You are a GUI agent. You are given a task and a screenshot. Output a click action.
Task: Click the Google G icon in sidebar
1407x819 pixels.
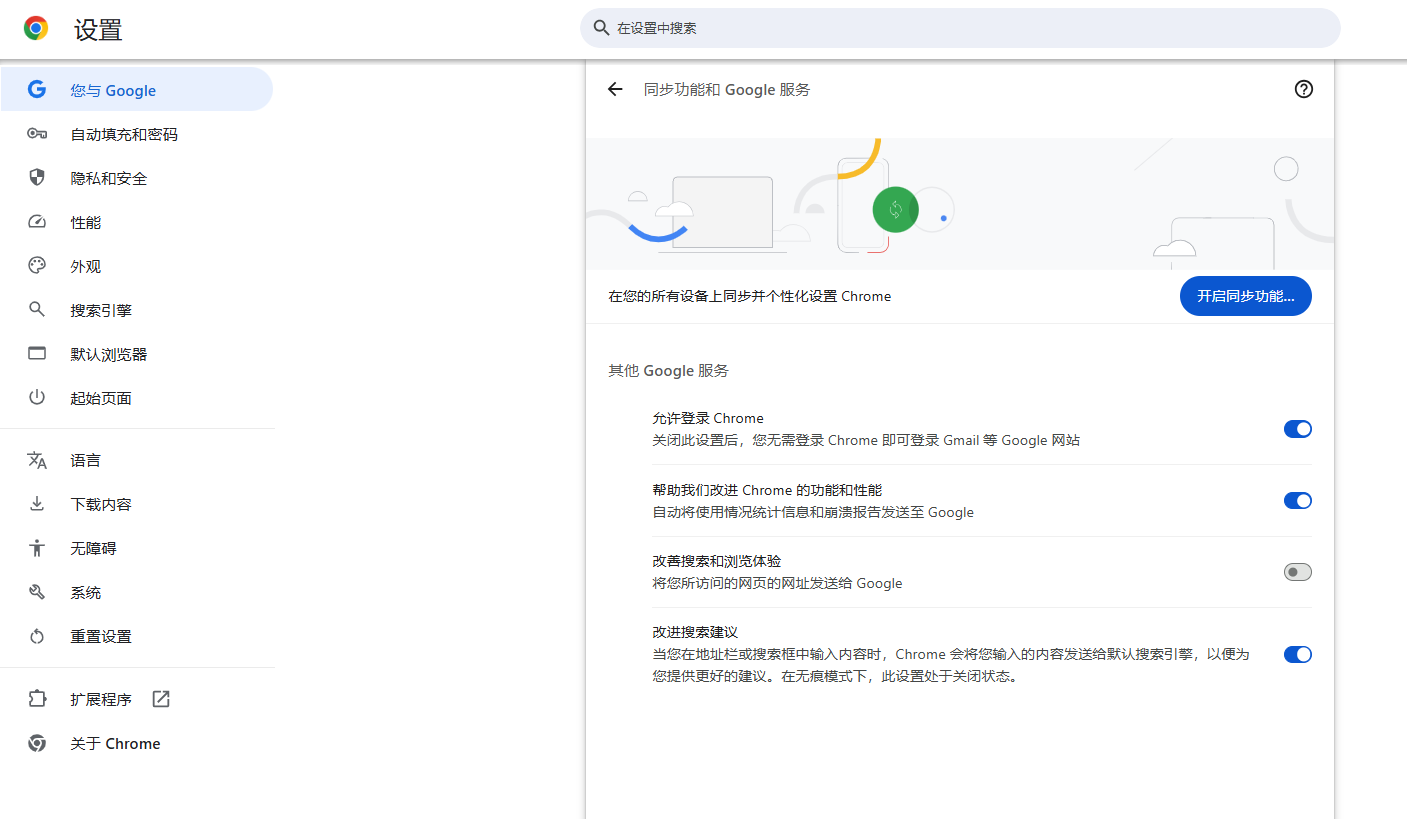point(37,90)
